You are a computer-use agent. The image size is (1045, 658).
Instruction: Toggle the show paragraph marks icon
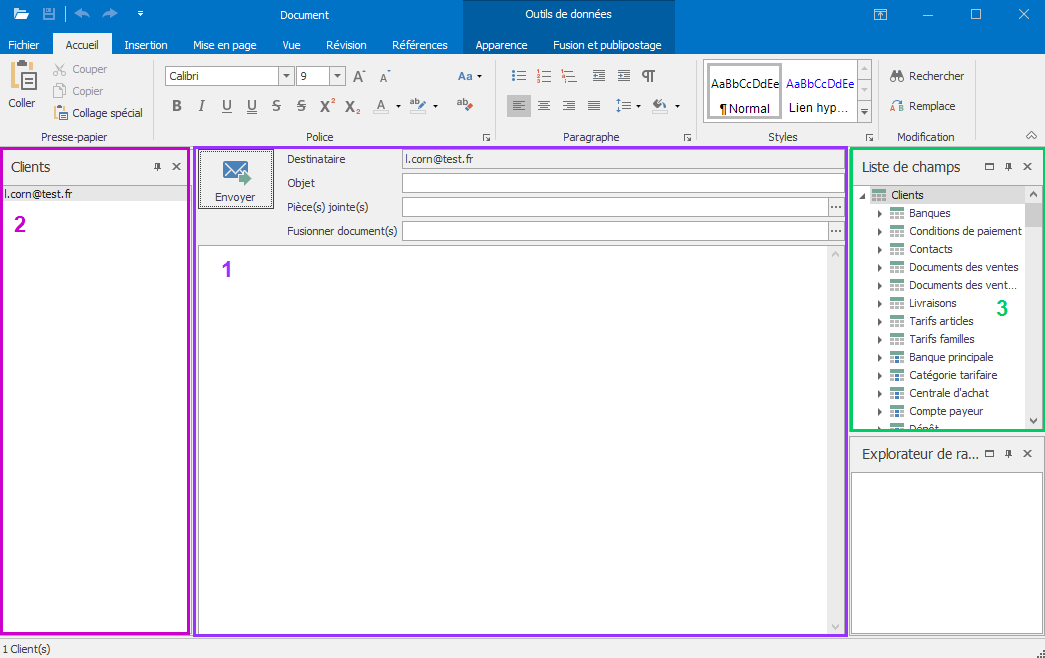click(649, 76)
